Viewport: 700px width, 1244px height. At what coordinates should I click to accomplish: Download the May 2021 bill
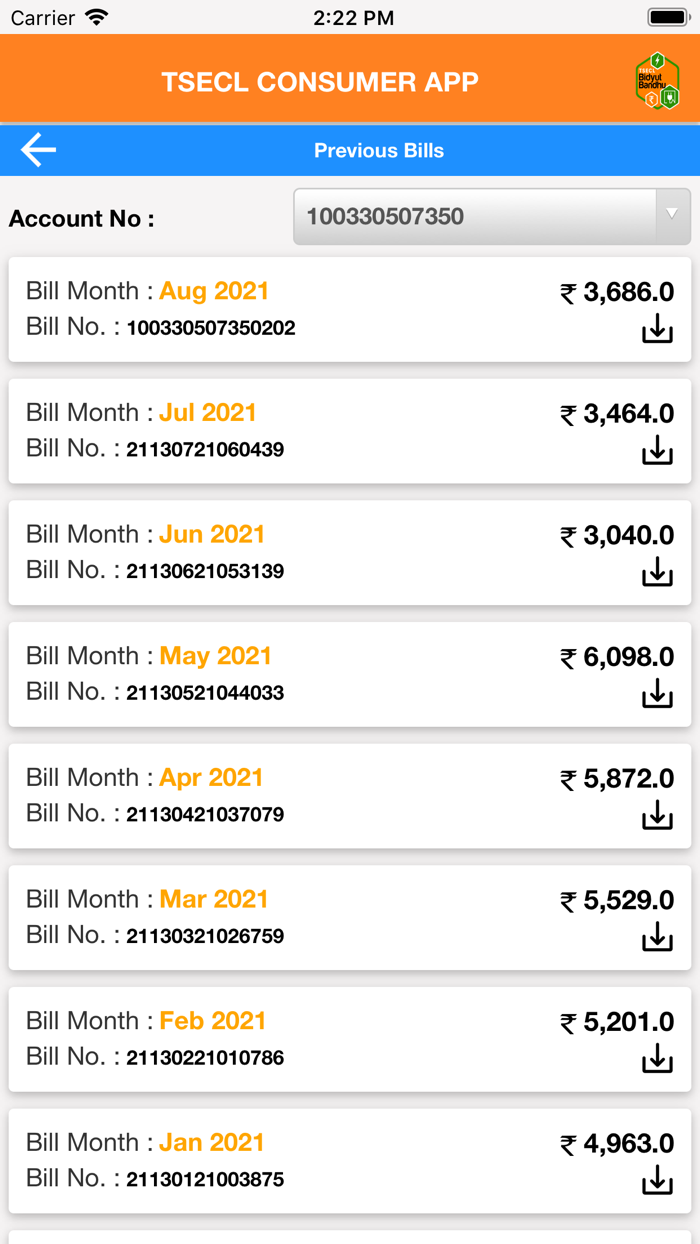[657, 694]
